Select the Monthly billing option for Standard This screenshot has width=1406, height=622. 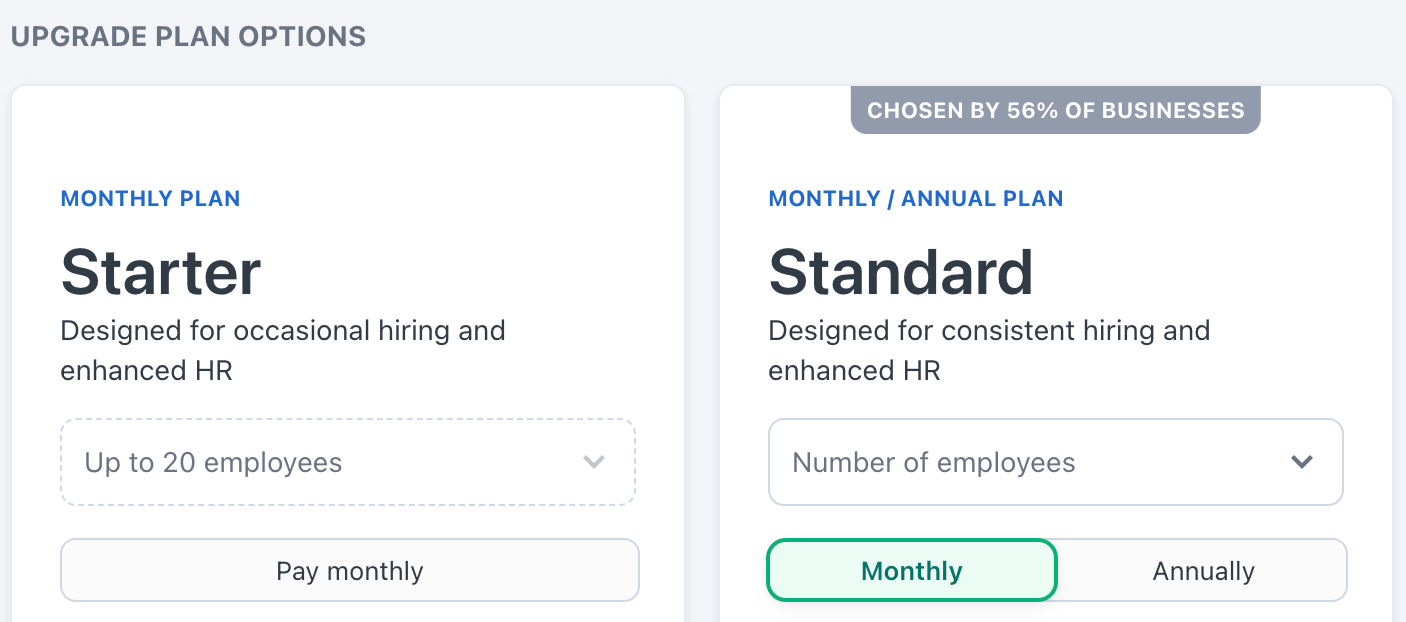point(911,570)
